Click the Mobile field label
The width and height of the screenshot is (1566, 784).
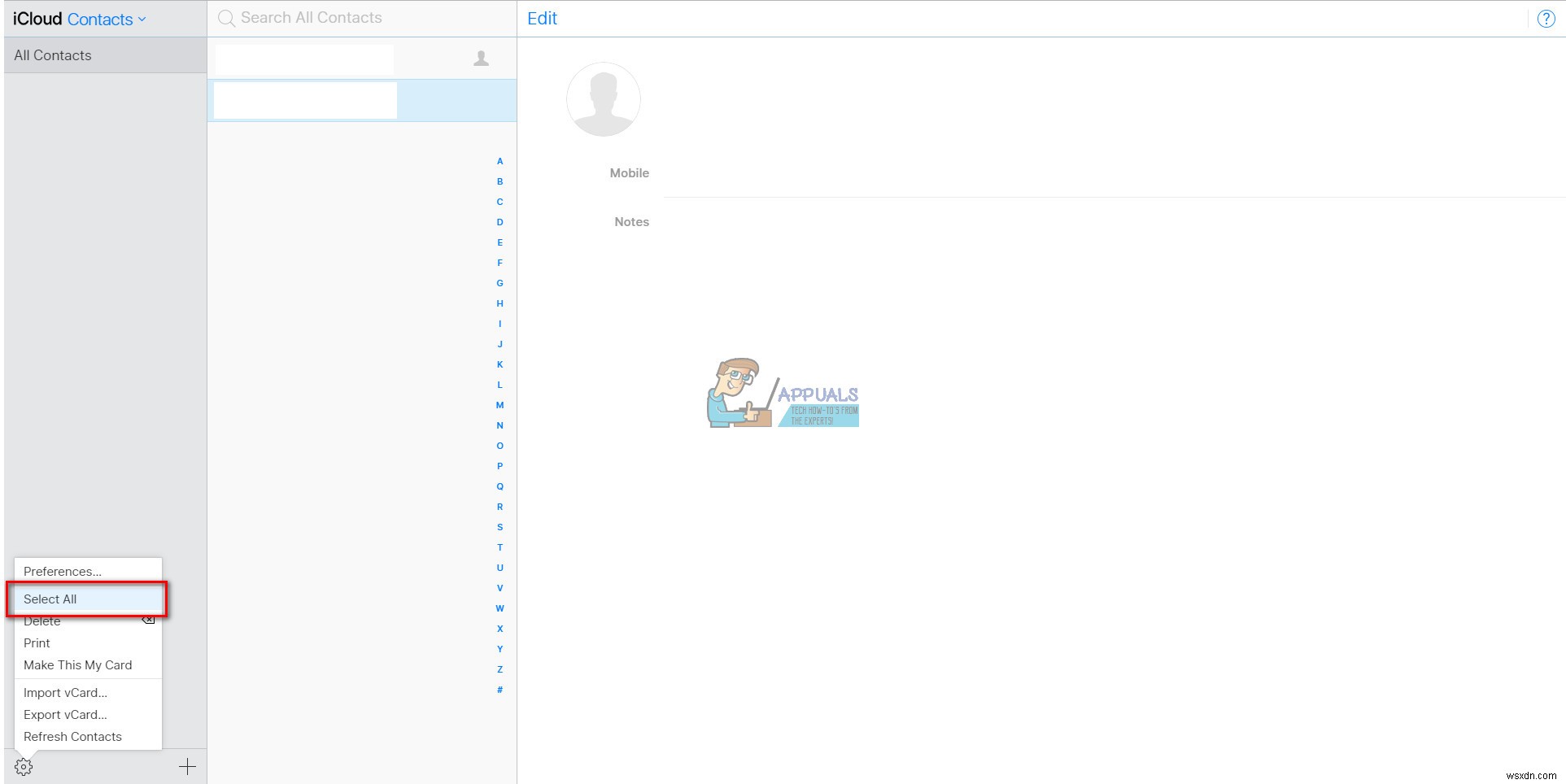[629, 172]
